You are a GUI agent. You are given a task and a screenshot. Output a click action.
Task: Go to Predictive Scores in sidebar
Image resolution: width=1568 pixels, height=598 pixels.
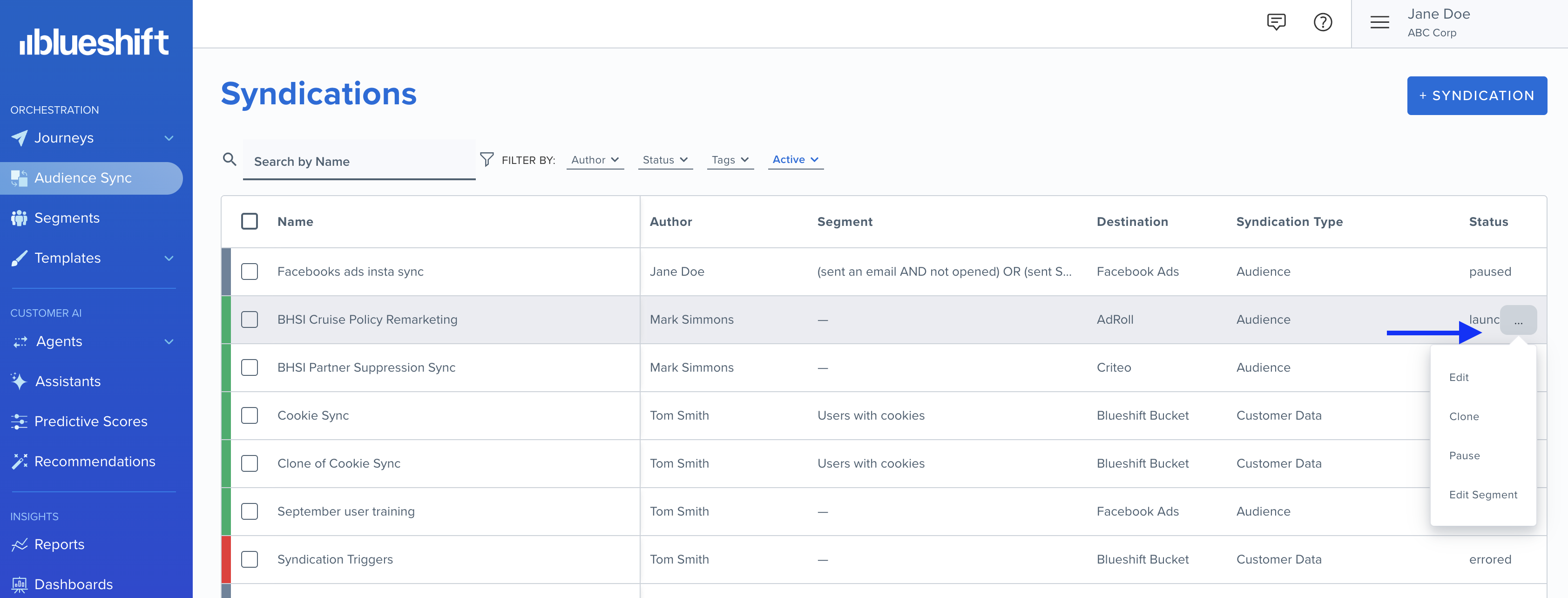[x=91, y=421]
